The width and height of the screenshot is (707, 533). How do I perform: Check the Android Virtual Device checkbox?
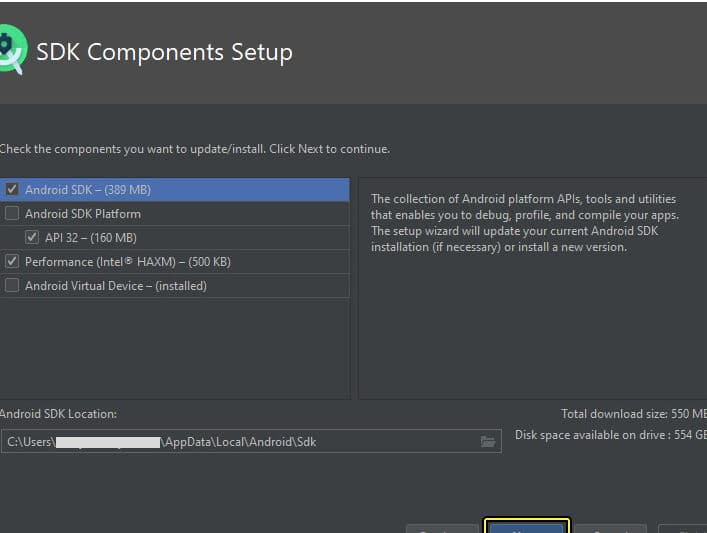(x=12, y=285)
